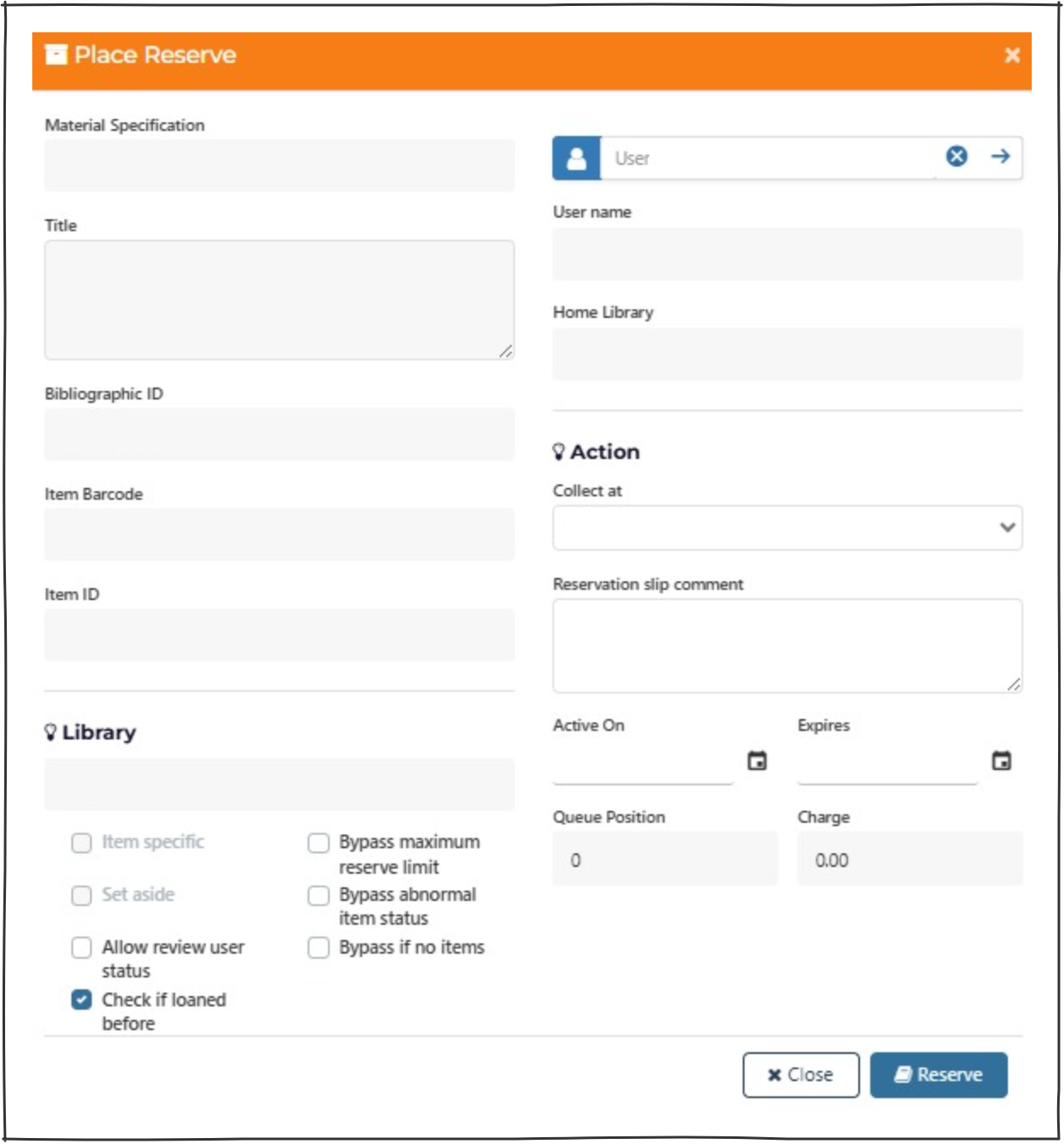
Task: Click into Reservation slip comment box
Action: [x=787, y=645]
